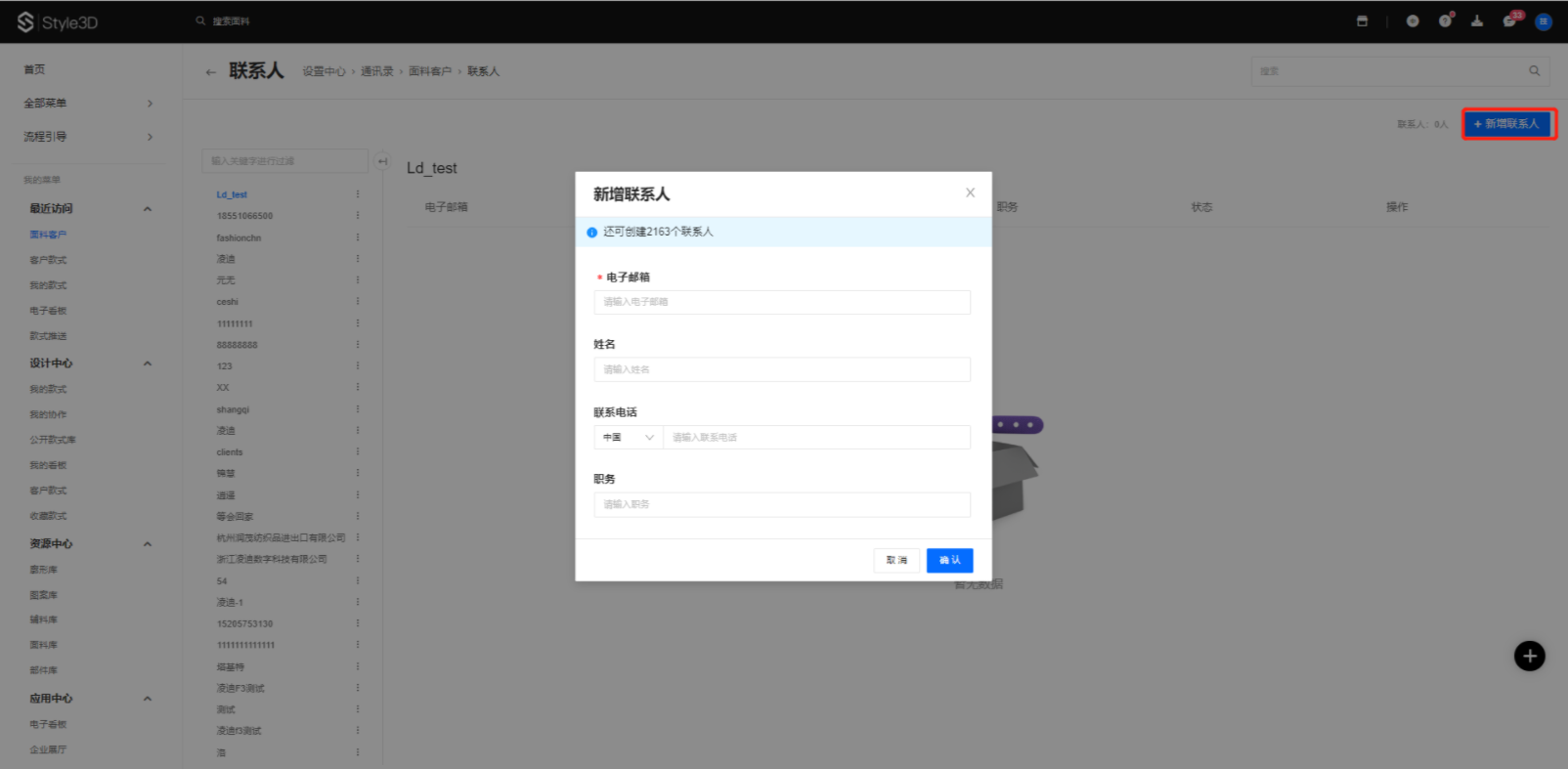This screenshot has height=769, width=1568.
Task: Select 面料客户 in sidebar menu
Action: pos(48,235)
